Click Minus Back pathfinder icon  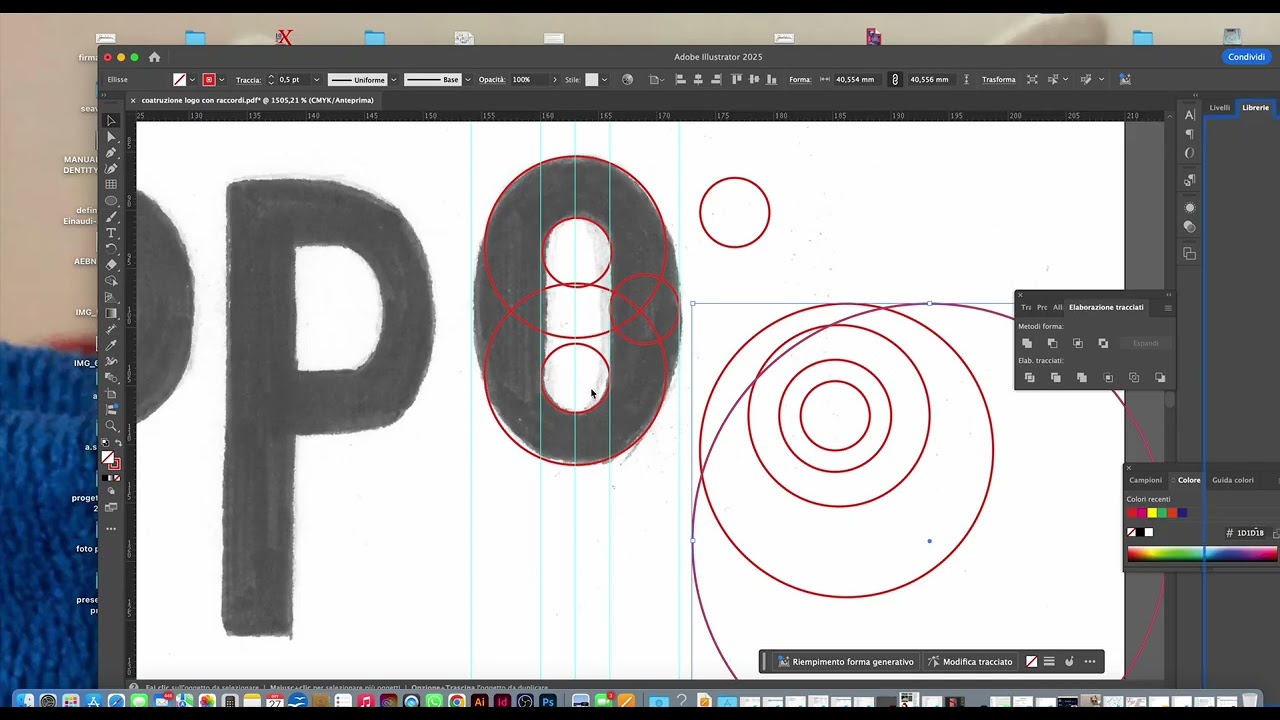(x=1160, y=378)
